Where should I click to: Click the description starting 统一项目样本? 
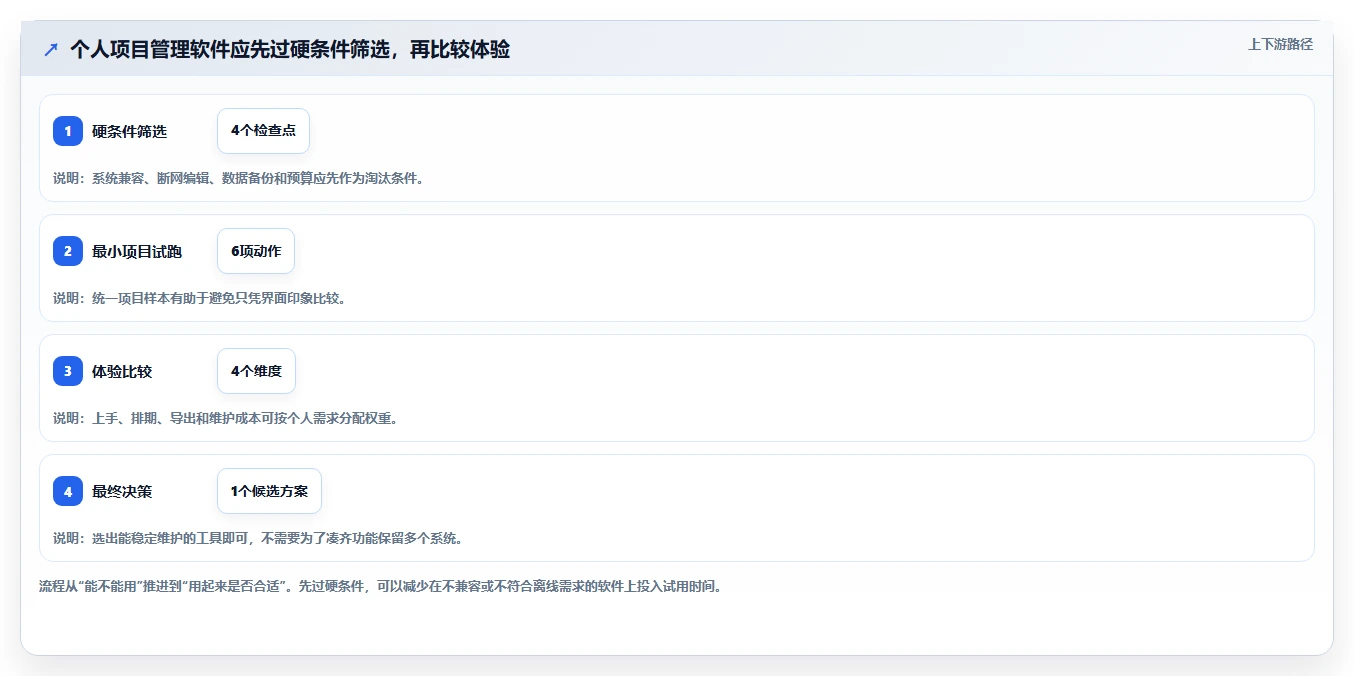tap(199, 298)
